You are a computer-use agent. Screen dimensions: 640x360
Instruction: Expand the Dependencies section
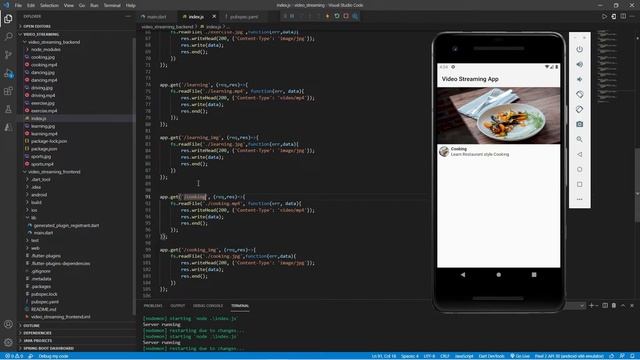click(38, 333)
